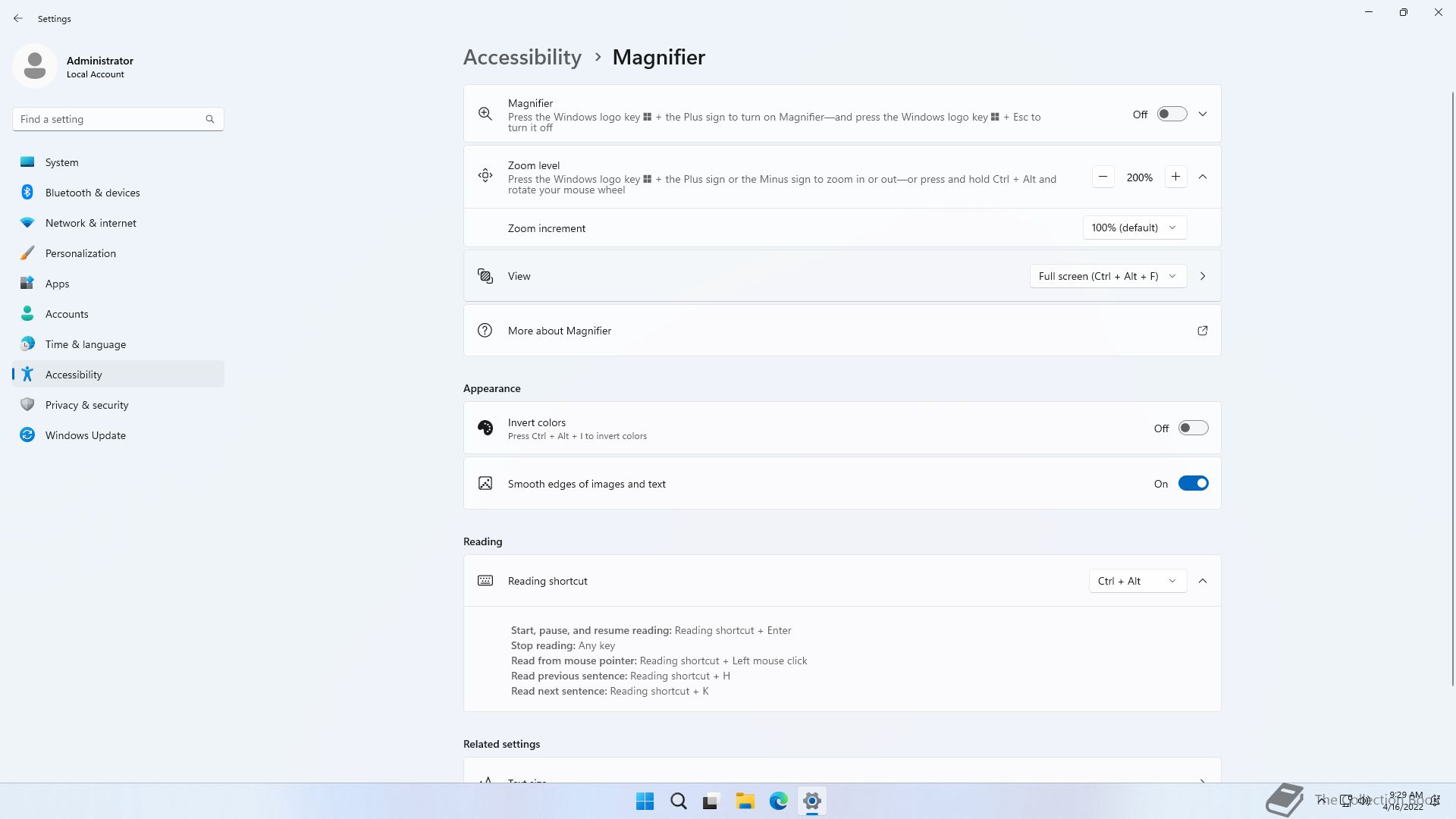The width and height of the screenshot is (1456, 819).
Task: Open external link icon for More about Magnifier
Action: click(1202, 331)
